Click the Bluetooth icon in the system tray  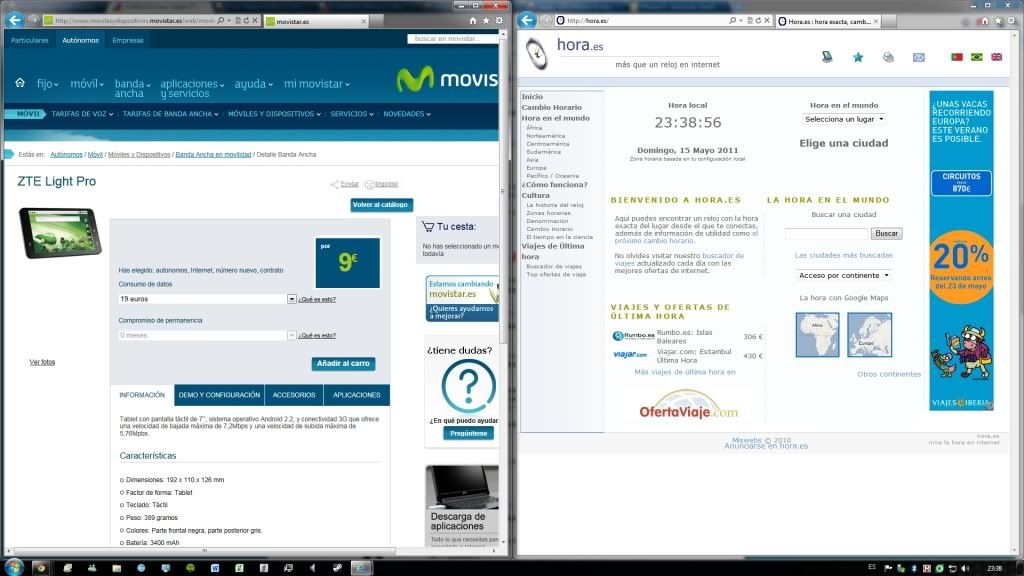[x=914, y=568]
